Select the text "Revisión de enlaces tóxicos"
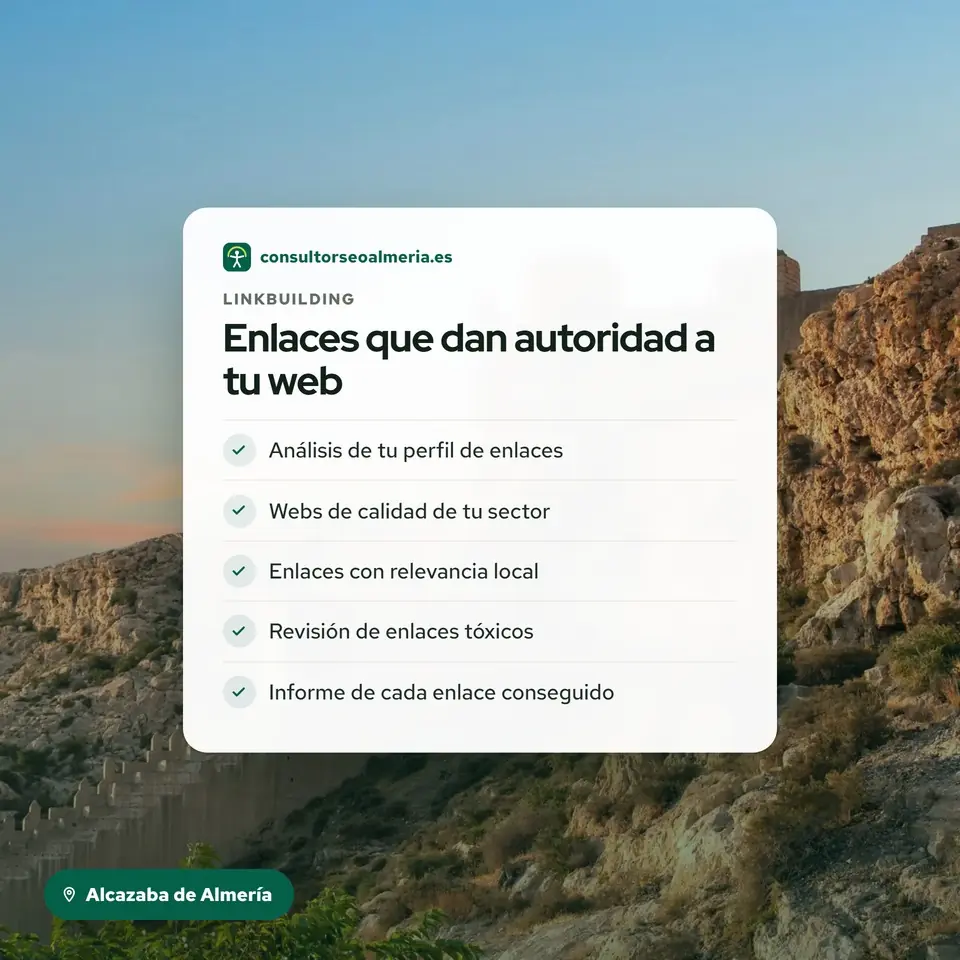 pyautogui.click(x=401, y=632)
